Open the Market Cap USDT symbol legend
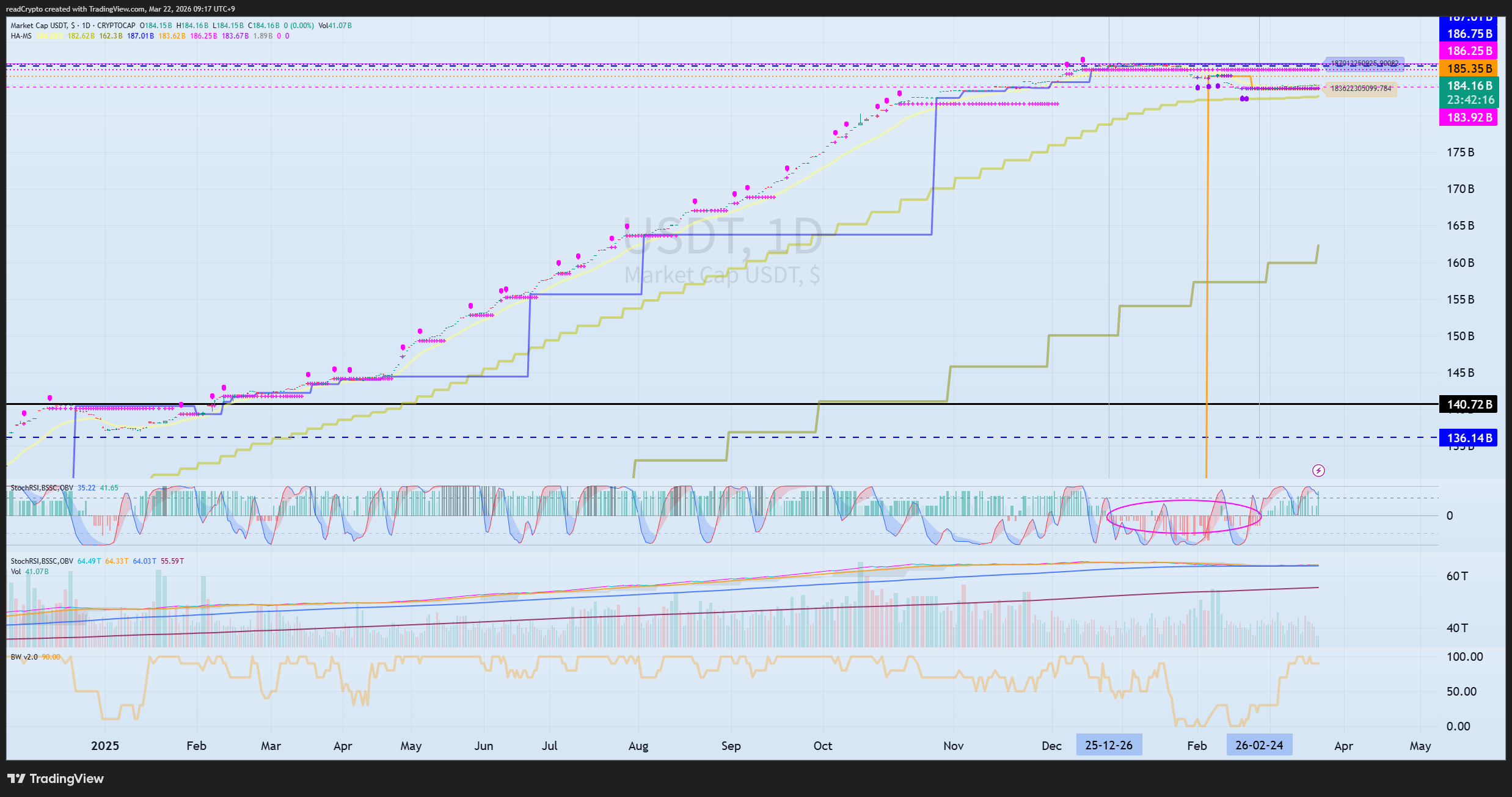1512x797 pixels. coord(73,26)
